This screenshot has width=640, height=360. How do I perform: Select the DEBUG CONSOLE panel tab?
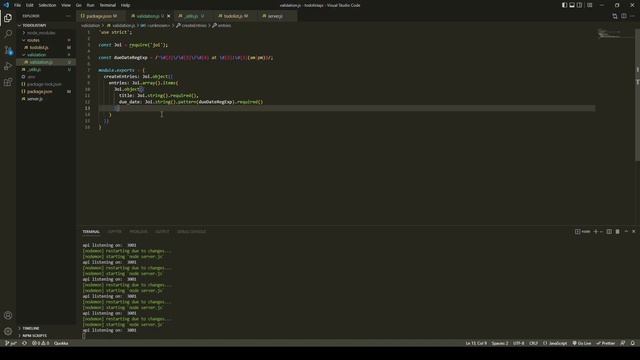(191, 231)
